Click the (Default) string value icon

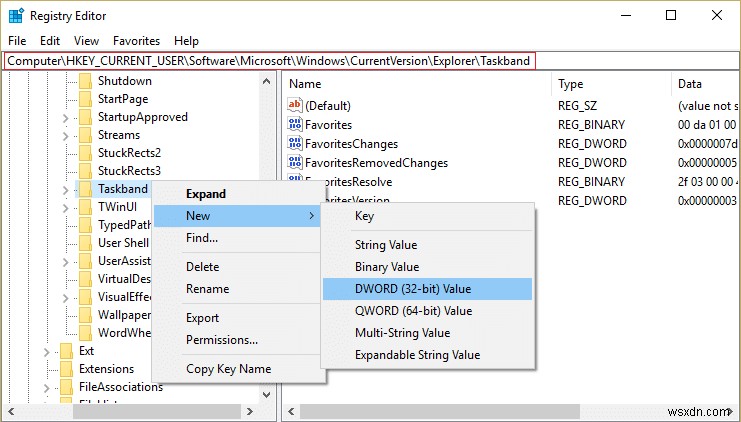(x=294, y=106)
